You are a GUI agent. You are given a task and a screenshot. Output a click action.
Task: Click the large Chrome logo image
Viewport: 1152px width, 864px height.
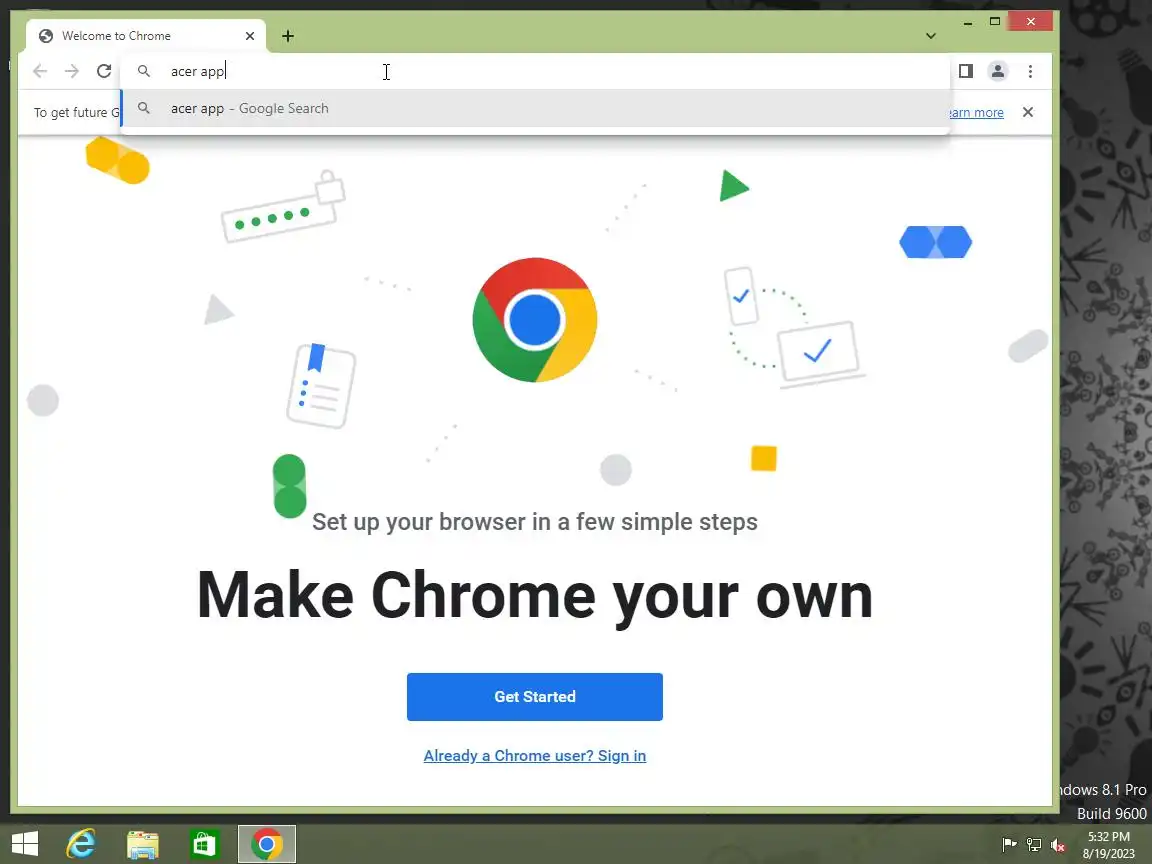(x=535, y=320)
